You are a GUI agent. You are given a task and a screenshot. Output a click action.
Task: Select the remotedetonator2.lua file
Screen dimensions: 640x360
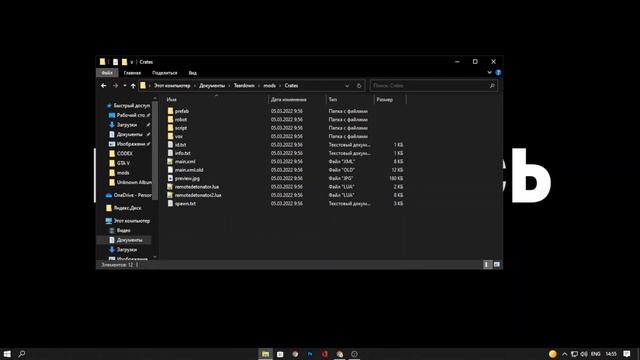click(198, 195)
